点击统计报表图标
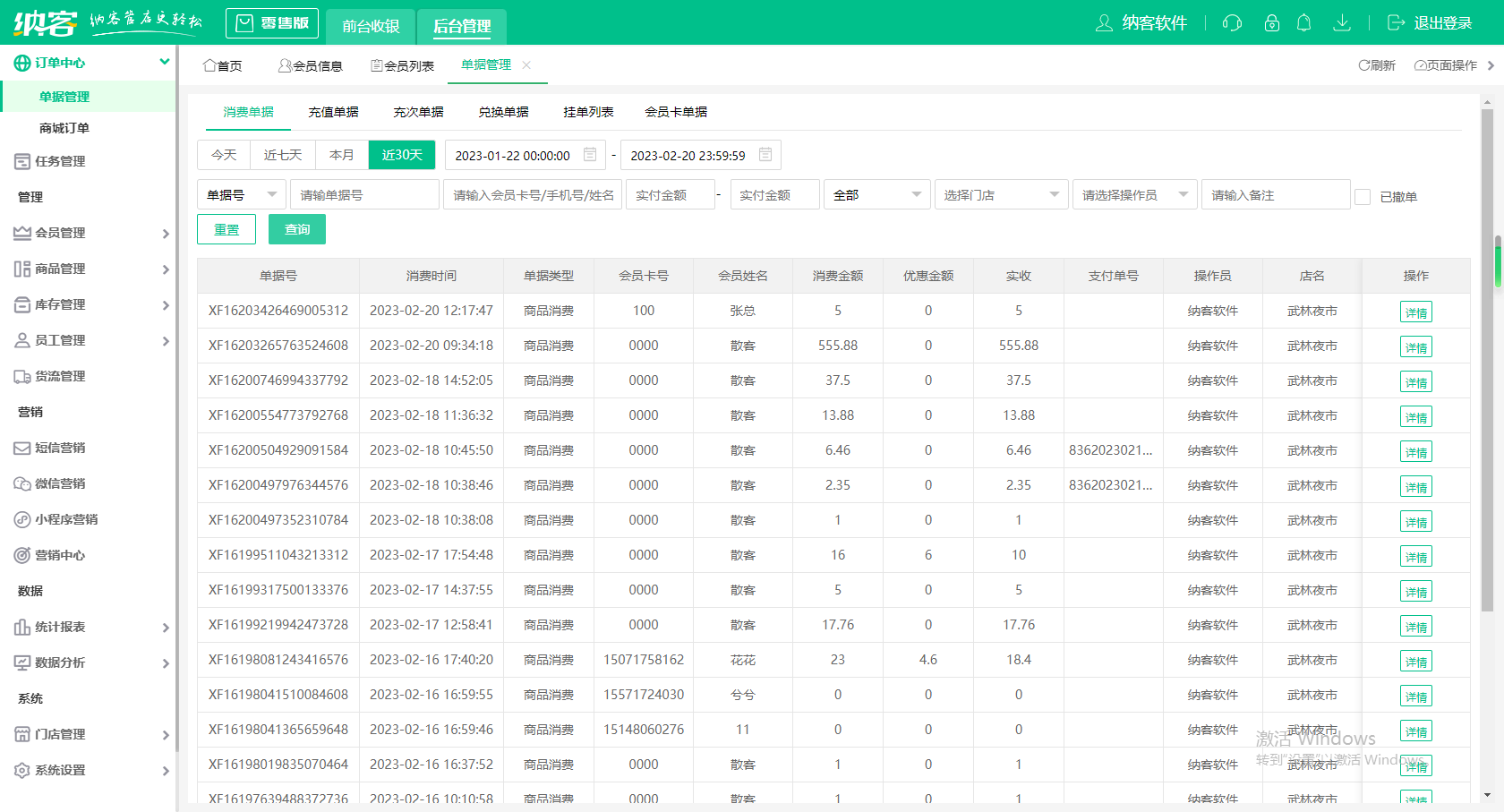 coord(21,627)
